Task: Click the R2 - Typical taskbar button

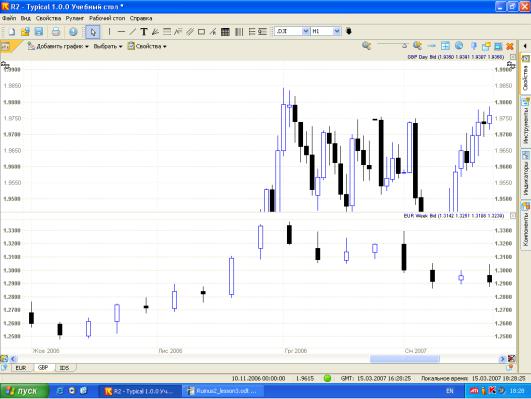Action: [139, 391]
